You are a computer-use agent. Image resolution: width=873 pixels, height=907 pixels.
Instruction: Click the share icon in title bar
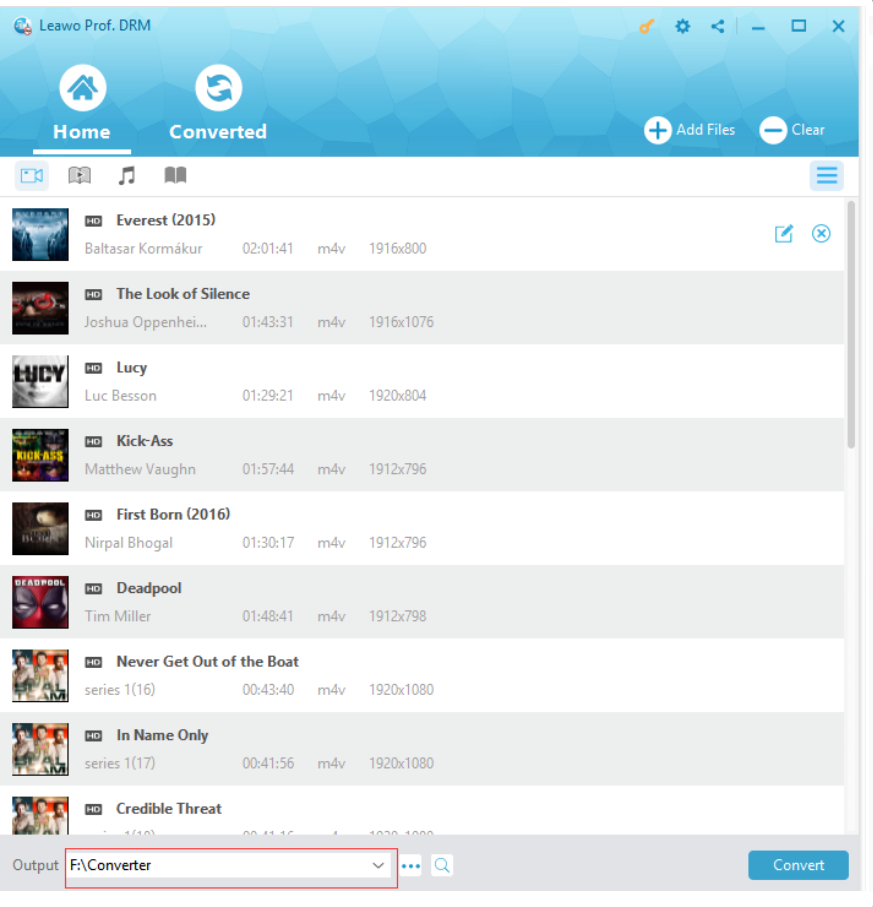[717, 26]
